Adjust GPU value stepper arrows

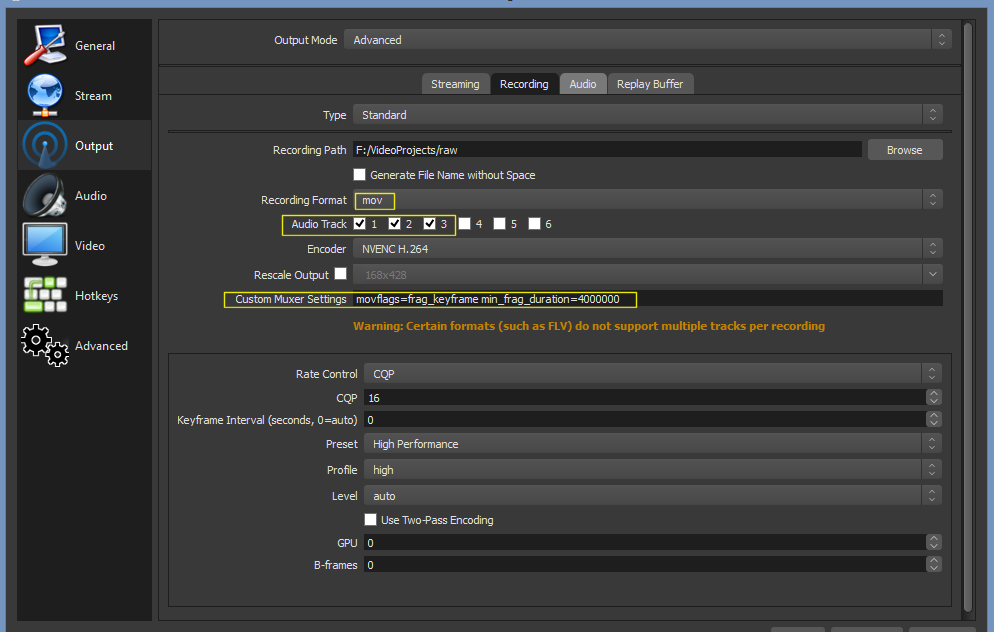933,543
